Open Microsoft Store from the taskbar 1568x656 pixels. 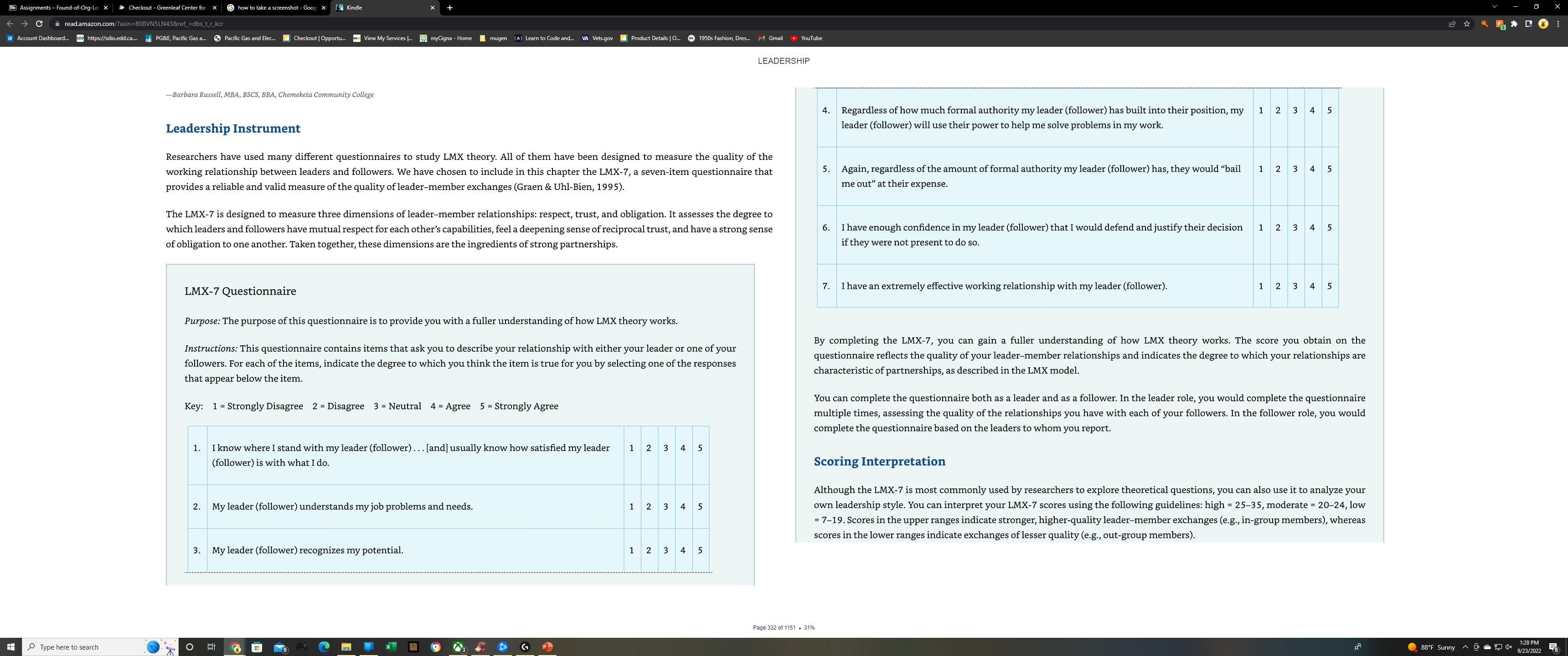click(257, 647)
